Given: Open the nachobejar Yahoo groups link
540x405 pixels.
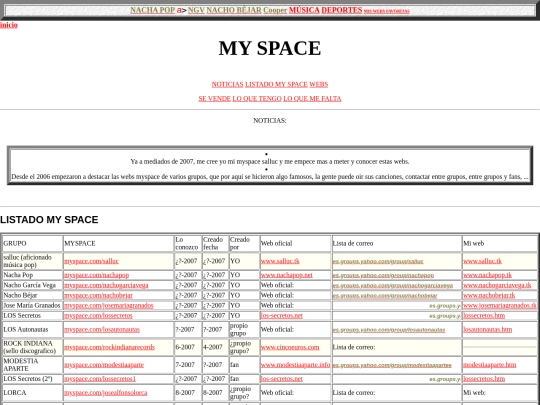Looking at the screenshot, I should (385, 295).
